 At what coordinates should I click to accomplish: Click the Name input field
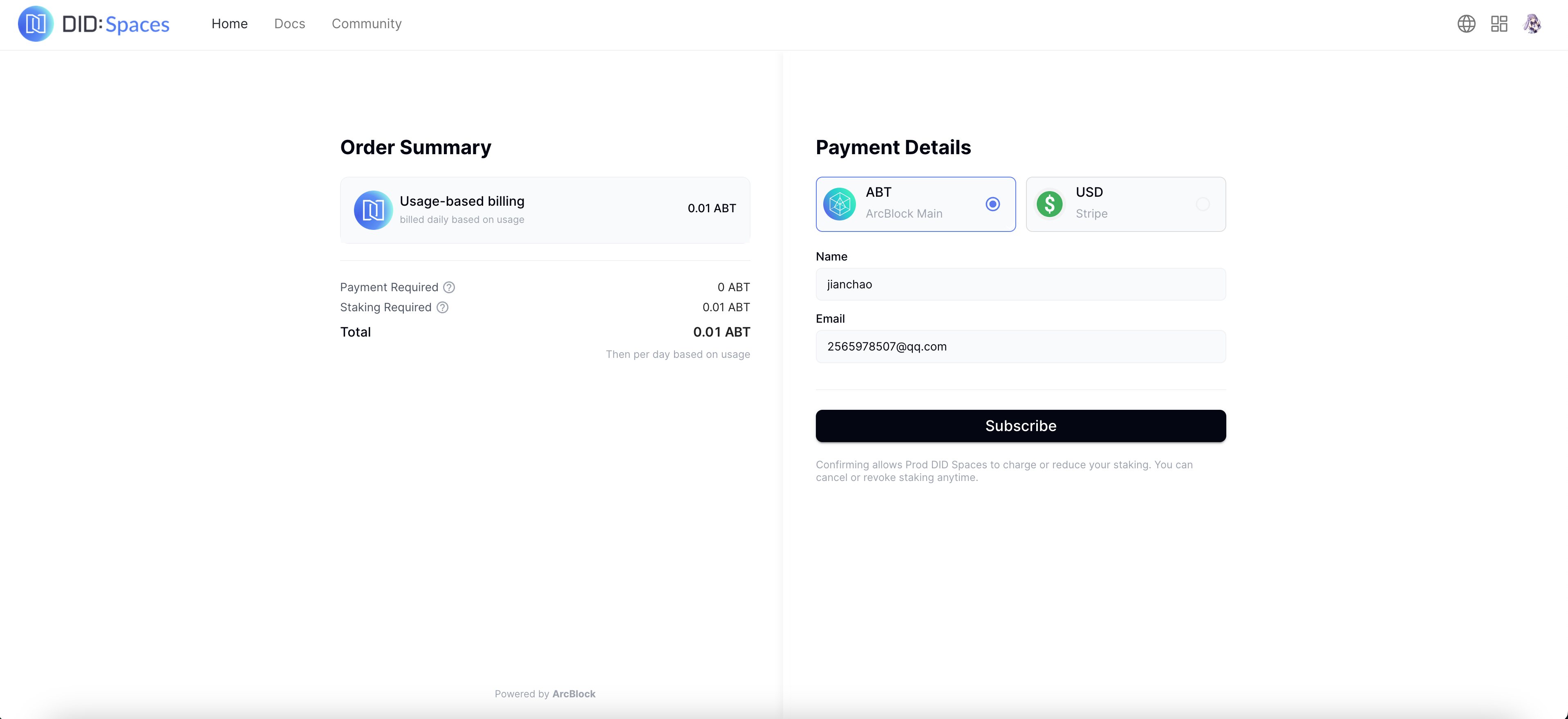(1020, 284)
